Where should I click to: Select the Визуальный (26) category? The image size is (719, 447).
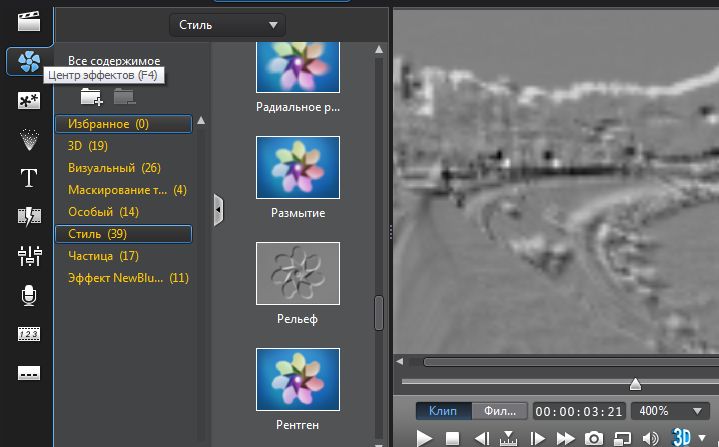pos(114,168)
